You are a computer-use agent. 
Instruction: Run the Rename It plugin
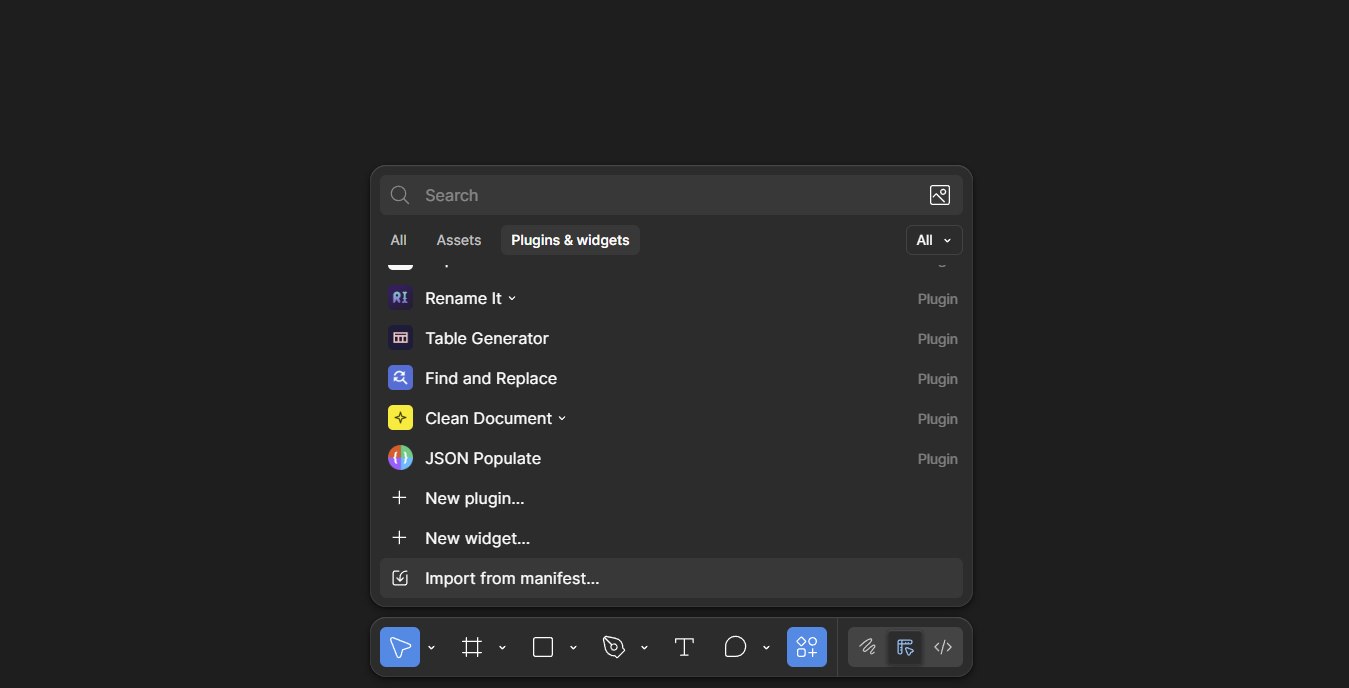point(671,298)
